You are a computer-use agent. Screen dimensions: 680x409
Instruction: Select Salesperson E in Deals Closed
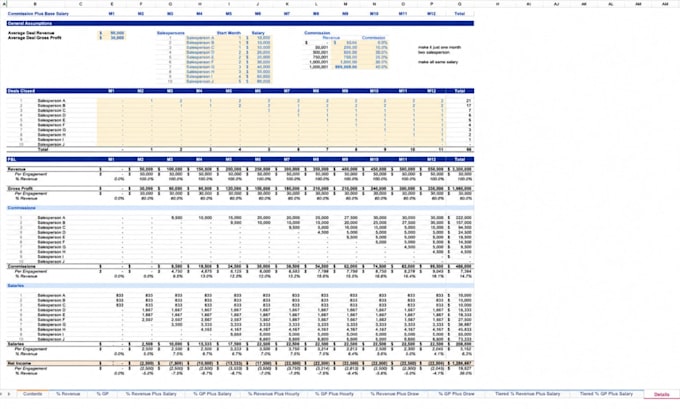tap(51, 120)
